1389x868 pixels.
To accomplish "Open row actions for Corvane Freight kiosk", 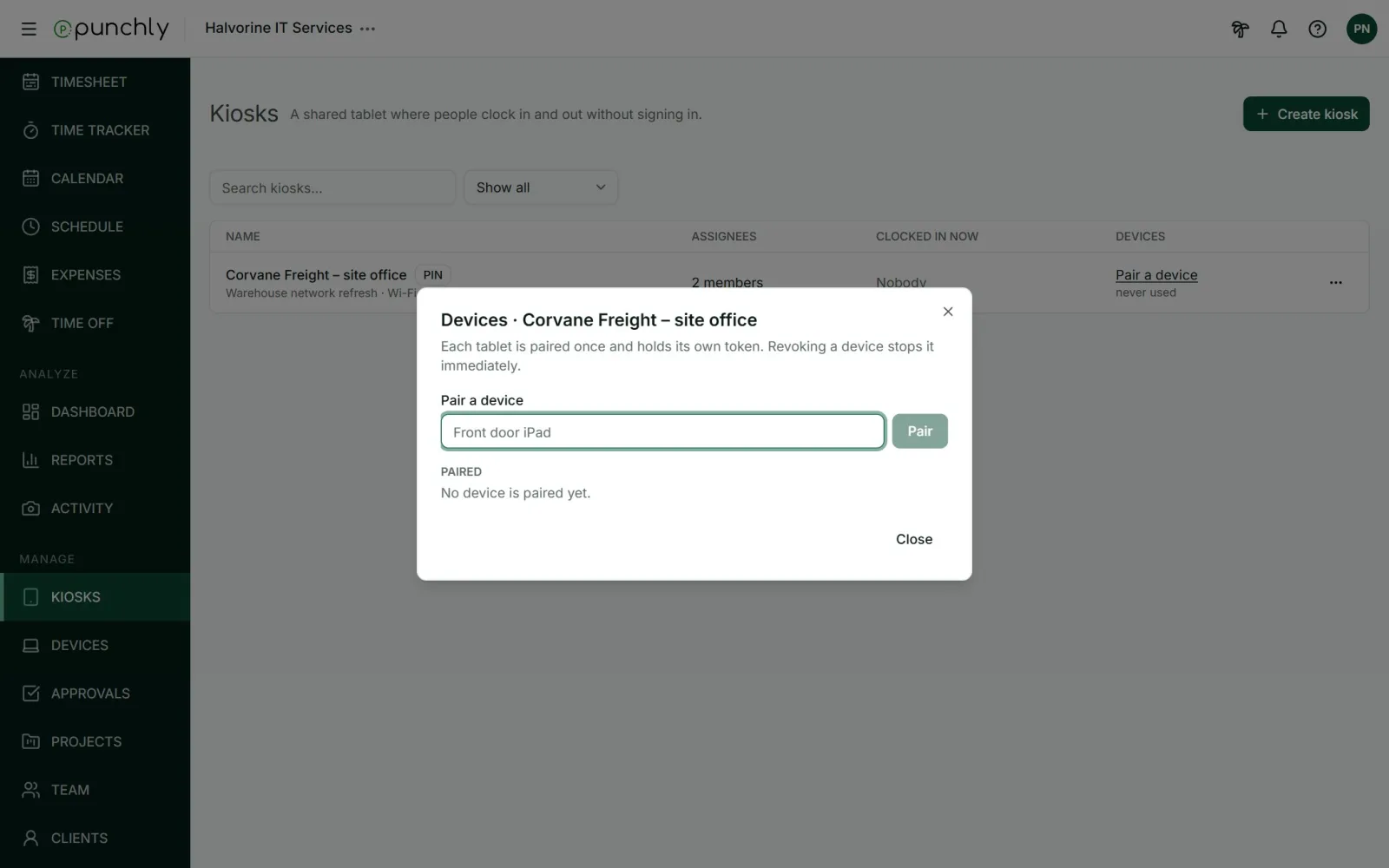I will click(1335, 282).
